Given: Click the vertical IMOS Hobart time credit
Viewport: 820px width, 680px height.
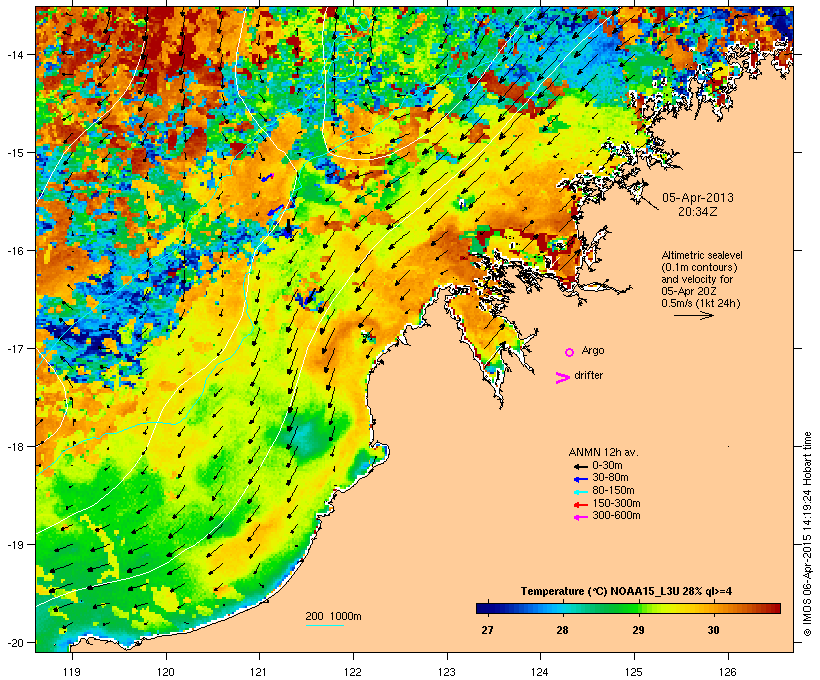Looking at the screenshot, I should (807, 534).
